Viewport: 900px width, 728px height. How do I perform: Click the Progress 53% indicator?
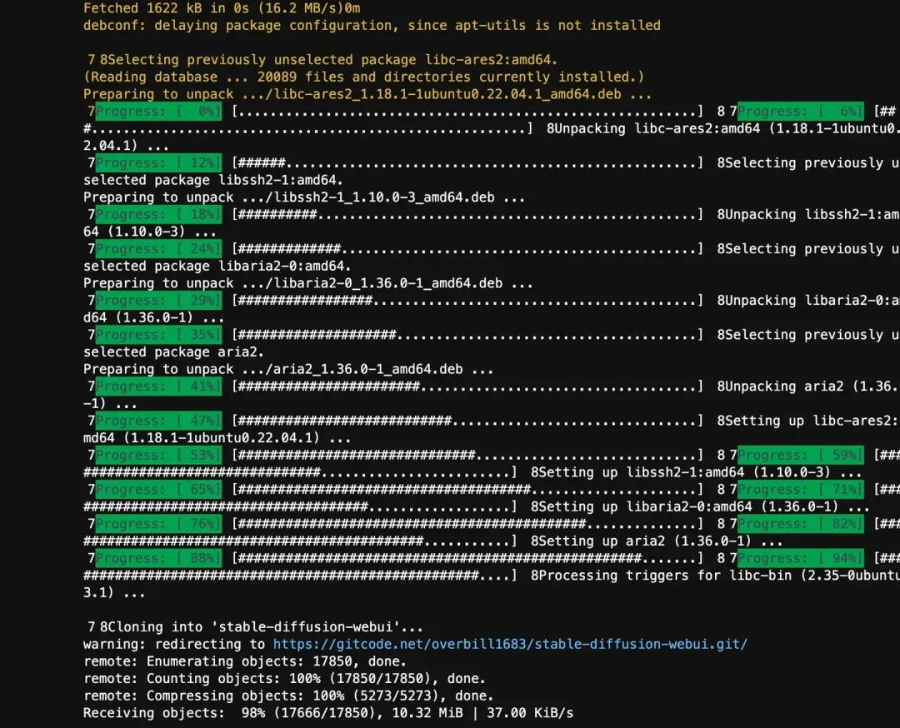point(158,455)
